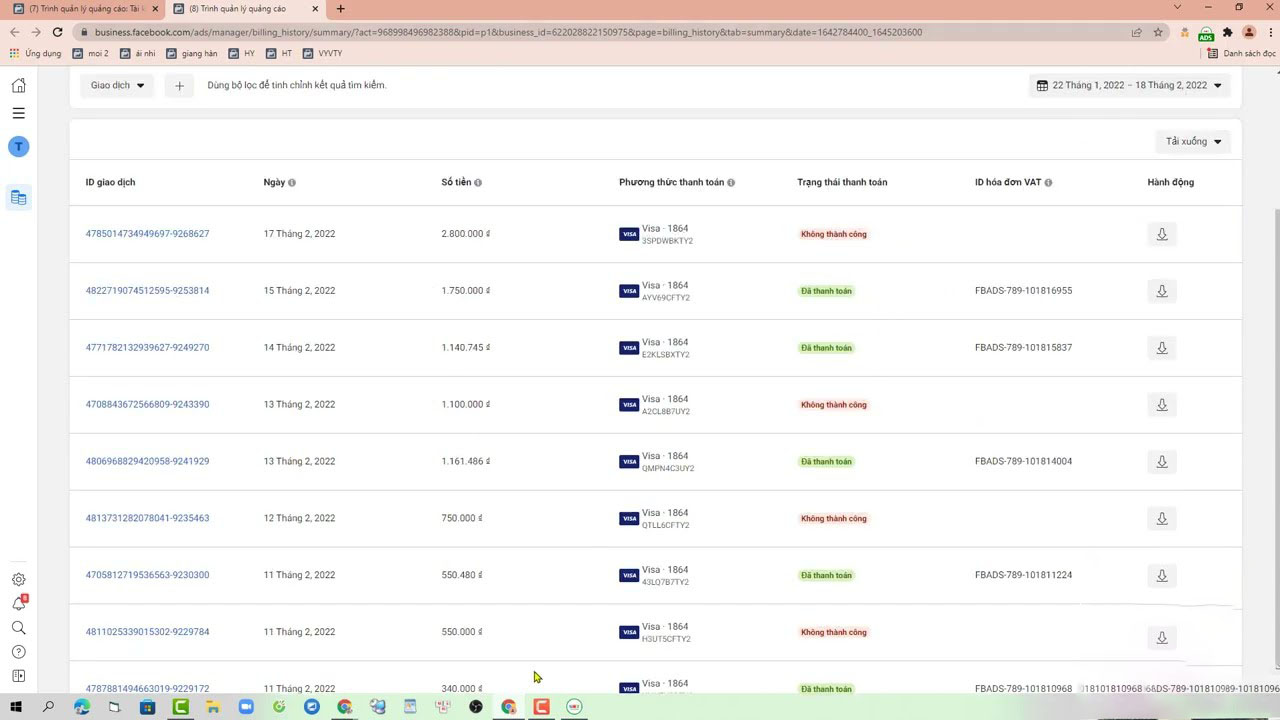Open the Windows Start menu

(x=16, y=707)
